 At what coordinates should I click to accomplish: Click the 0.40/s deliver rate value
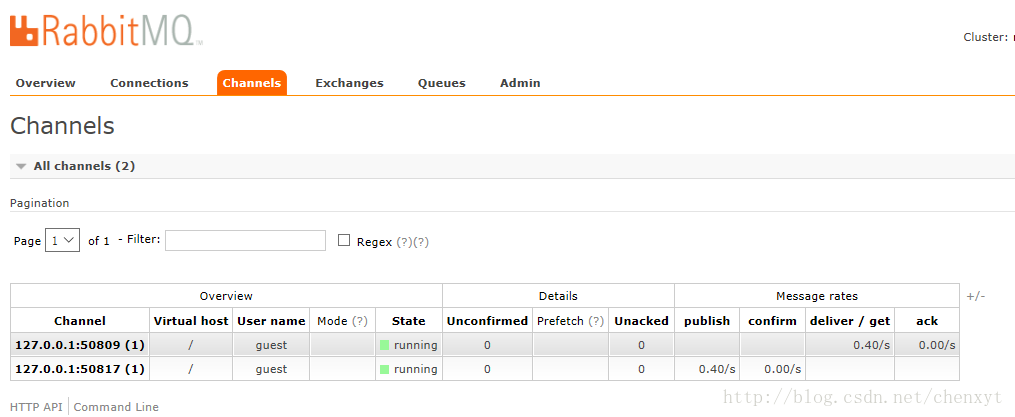tap(871, 345)
